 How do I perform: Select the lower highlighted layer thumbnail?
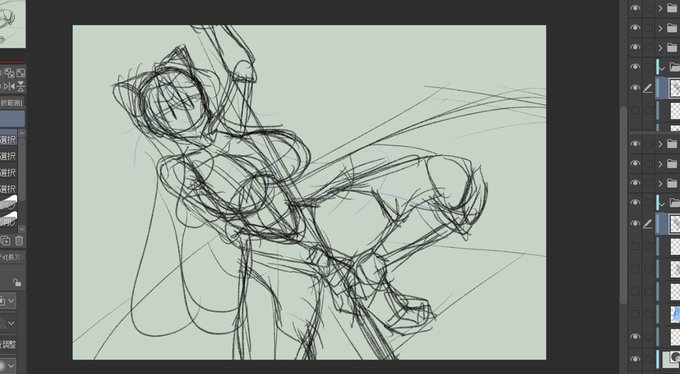coord(675,223)
